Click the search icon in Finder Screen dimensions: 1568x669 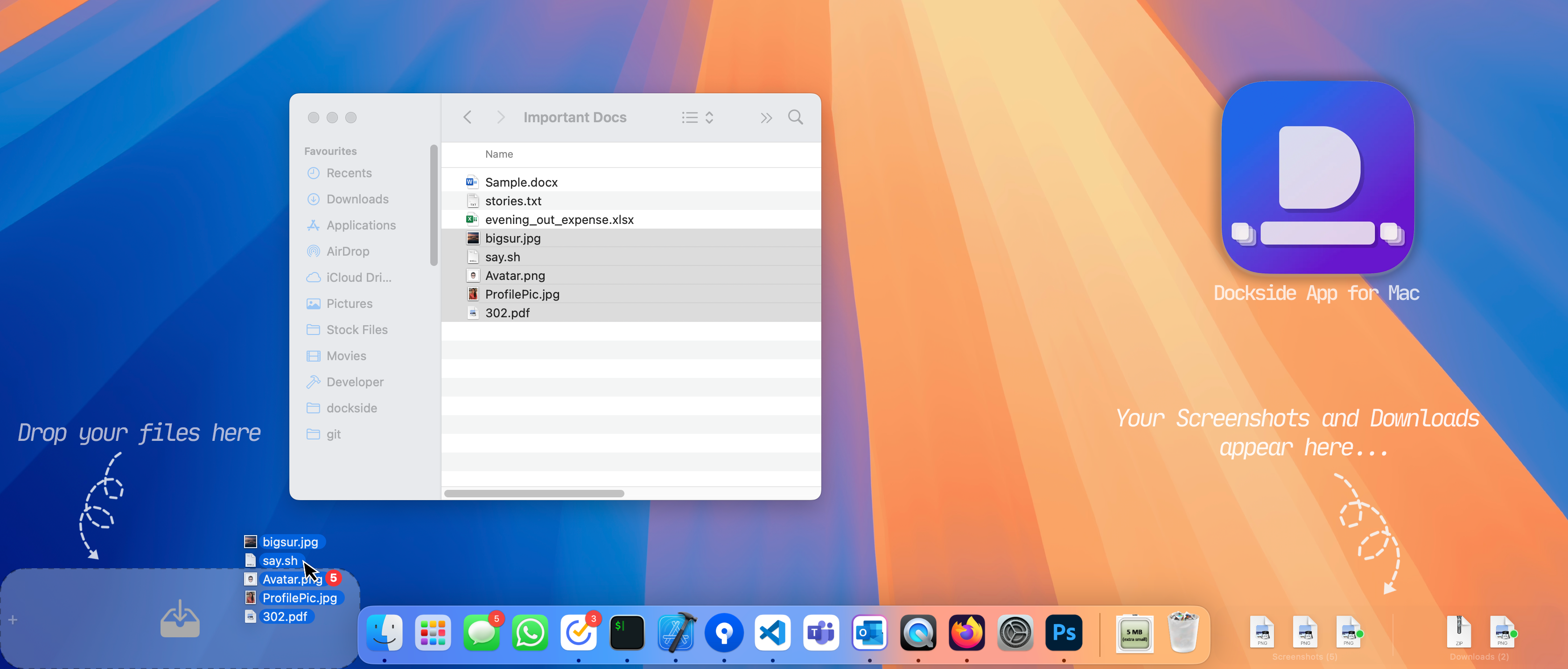[x=797, y=117]
